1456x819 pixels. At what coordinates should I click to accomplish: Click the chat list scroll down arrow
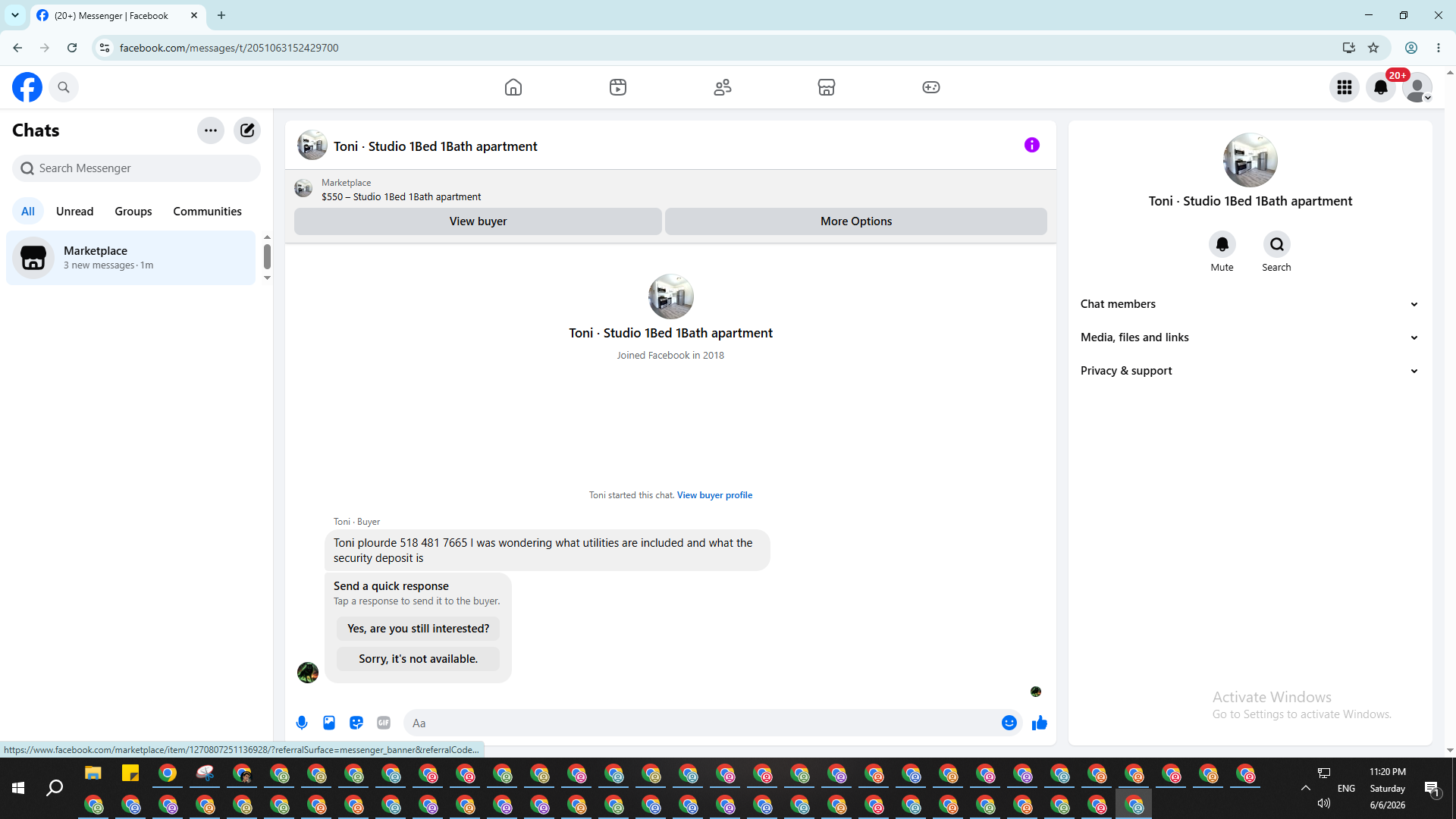(x=267, y=278)
